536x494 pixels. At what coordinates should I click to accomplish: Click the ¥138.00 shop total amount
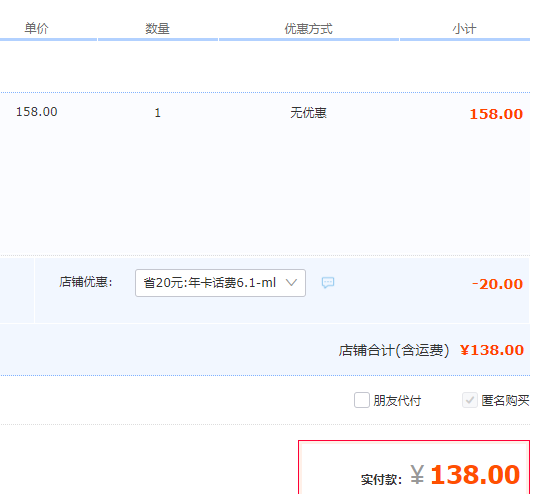(492, 350)
